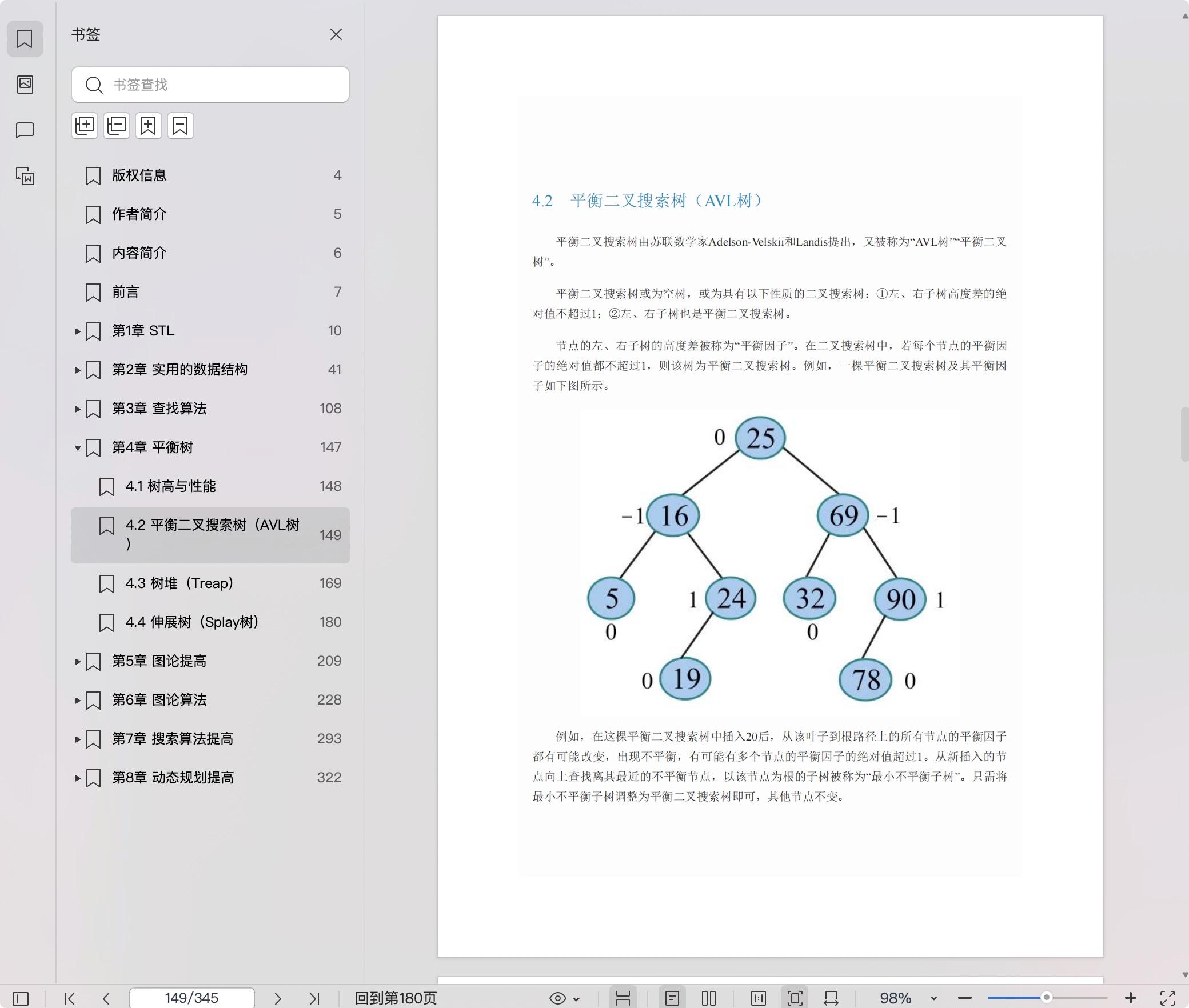Viewport: 1189px width, 1008px height.
Task: Toggle single page view mode
Action: (x=672, y=998)
